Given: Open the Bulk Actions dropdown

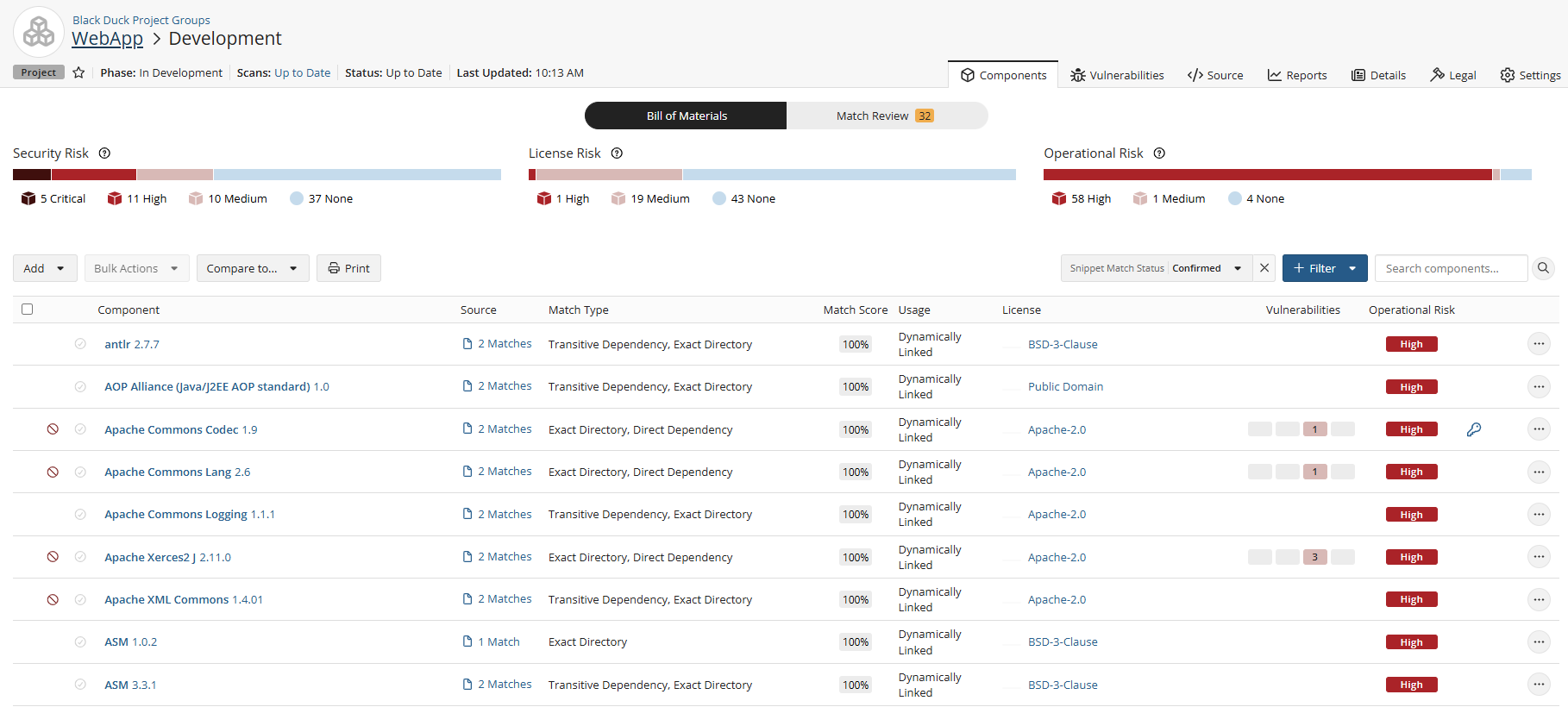Looking at the screenshot, I should point(136,268).
